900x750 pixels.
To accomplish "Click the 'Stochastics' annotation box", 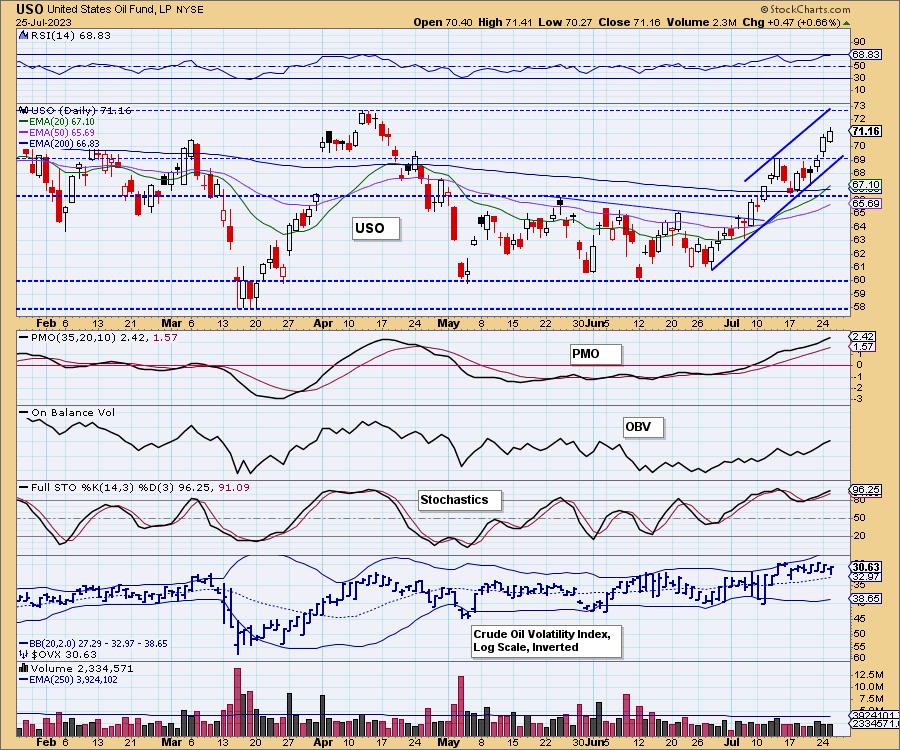I will [x=459, y=500].
